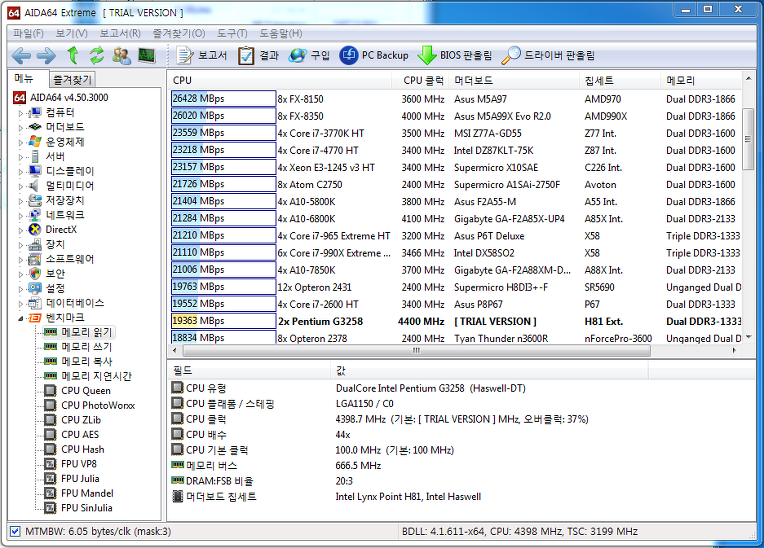Sort by the CPU 클럭 column header

[x=421, y=80]
